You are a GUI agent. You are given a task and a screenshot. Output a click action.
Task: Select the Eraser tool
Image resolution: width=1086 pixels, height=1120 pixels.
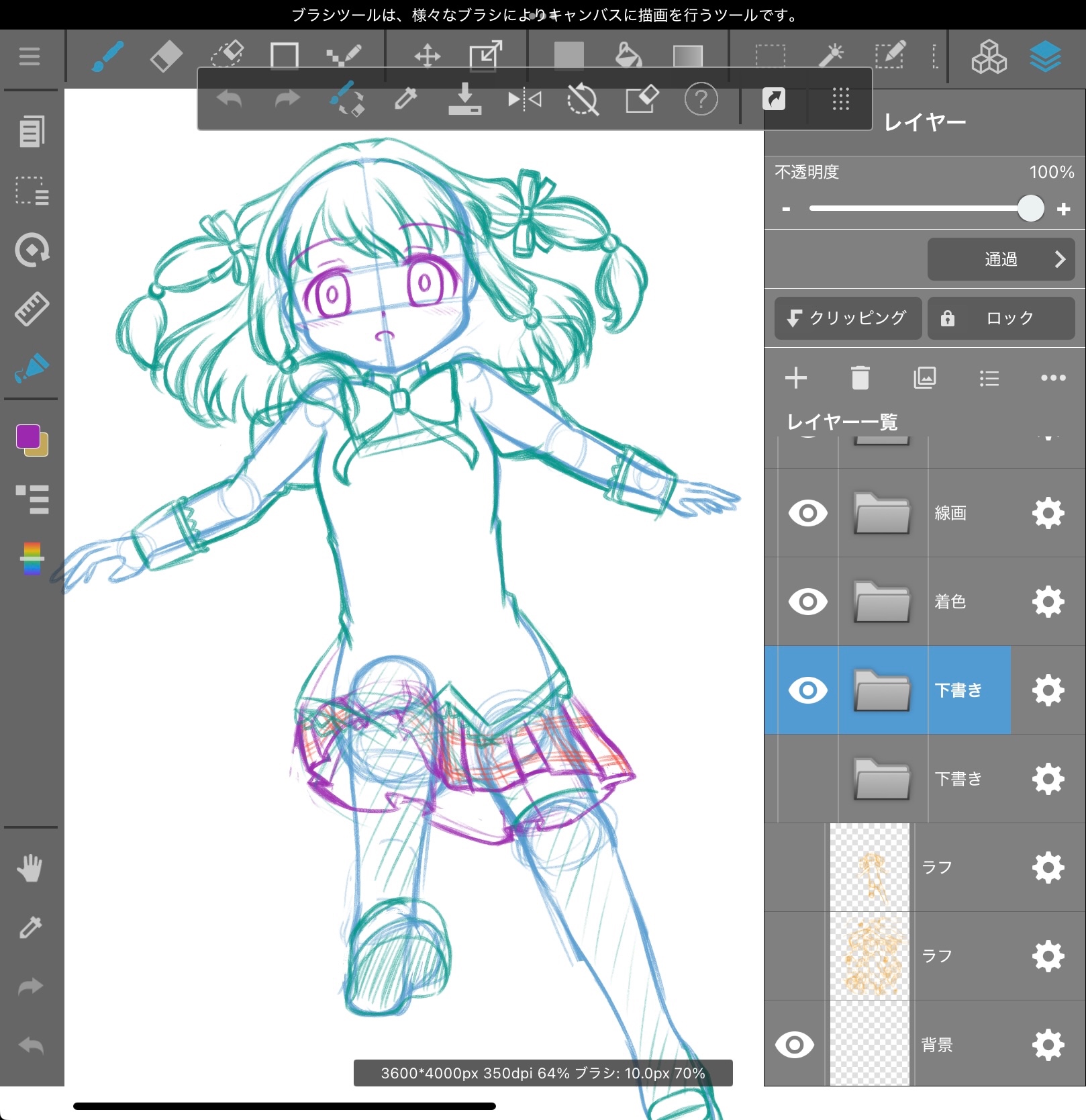tap(166, 56)
